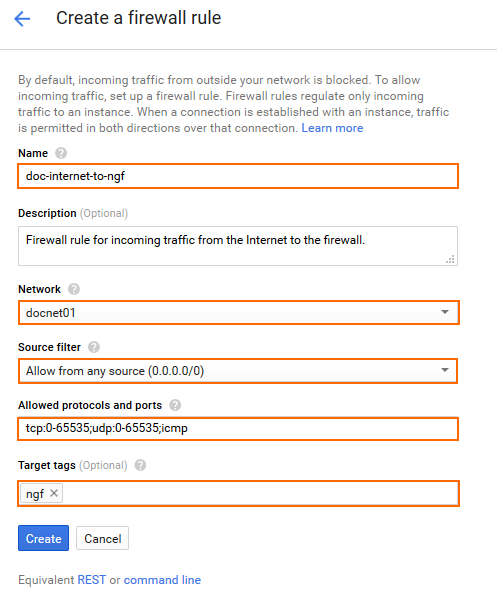Click the Create button

43,538
